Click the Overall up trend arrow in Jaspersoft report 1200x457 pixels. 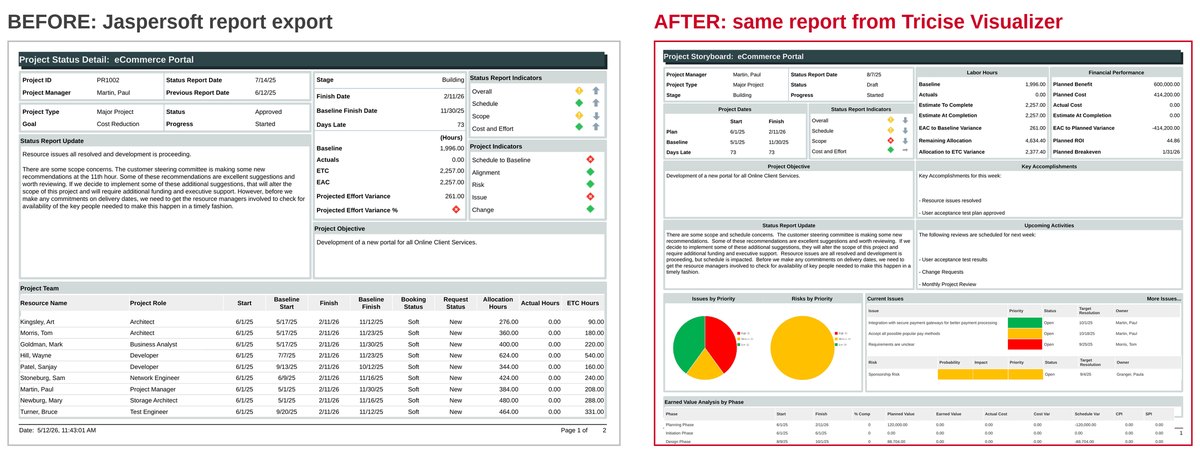coord(596,91)
